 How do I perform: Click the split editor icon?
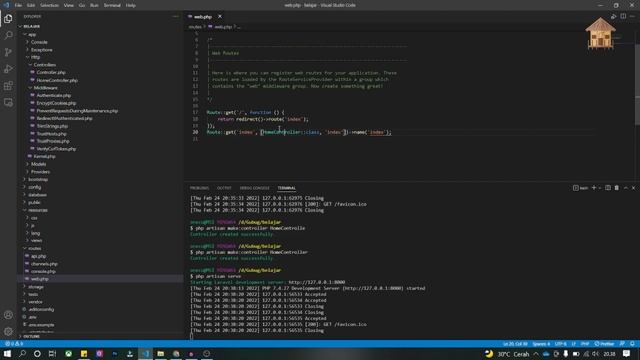[x=623, y=16]
